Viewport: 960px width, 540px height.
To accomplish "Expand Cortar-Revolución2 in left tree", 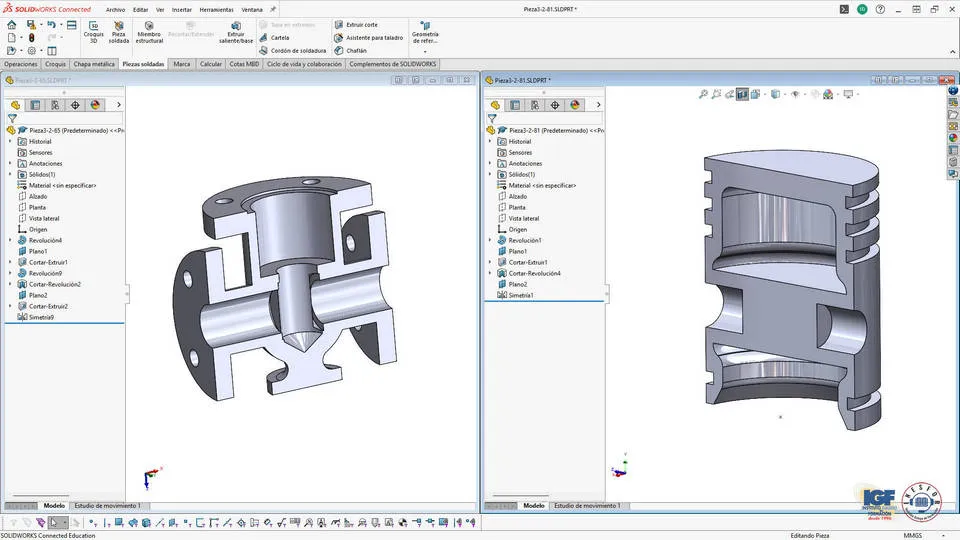I will pos(10,284).
